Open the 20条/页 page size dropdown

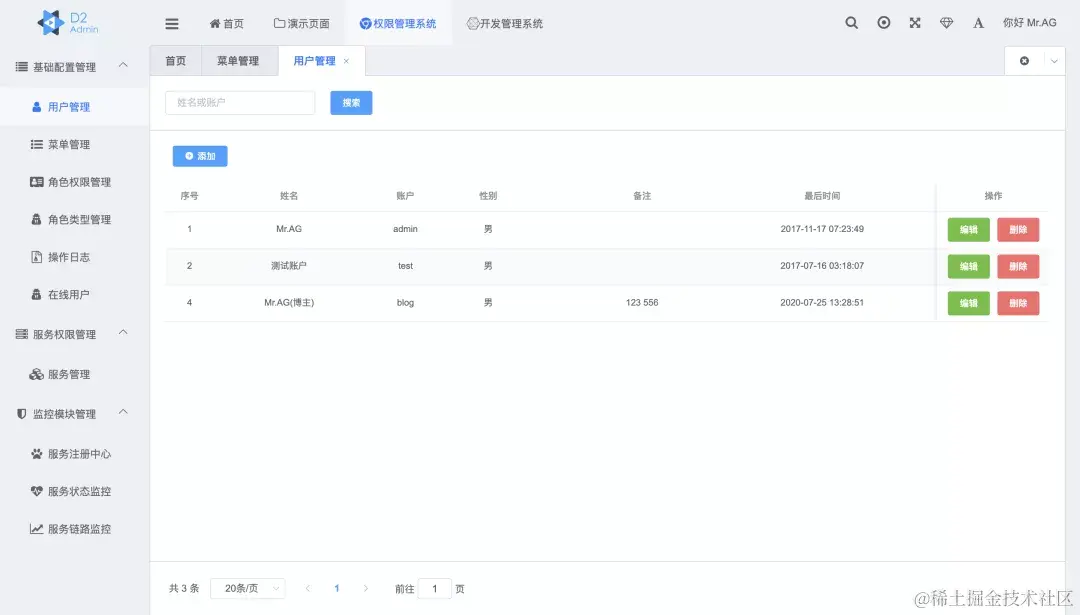tap(247, 588)
